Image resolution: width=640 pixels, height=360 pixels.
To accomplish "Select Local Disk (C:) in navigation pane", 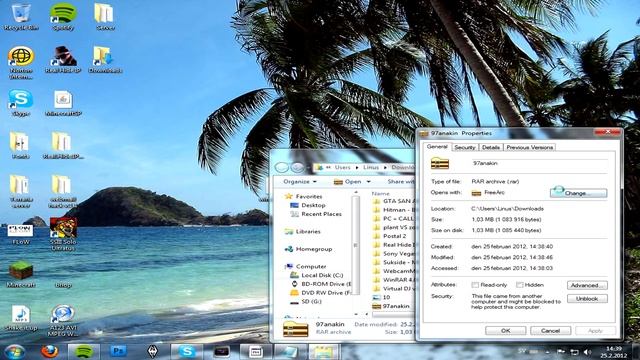I will tap(317, 275).
